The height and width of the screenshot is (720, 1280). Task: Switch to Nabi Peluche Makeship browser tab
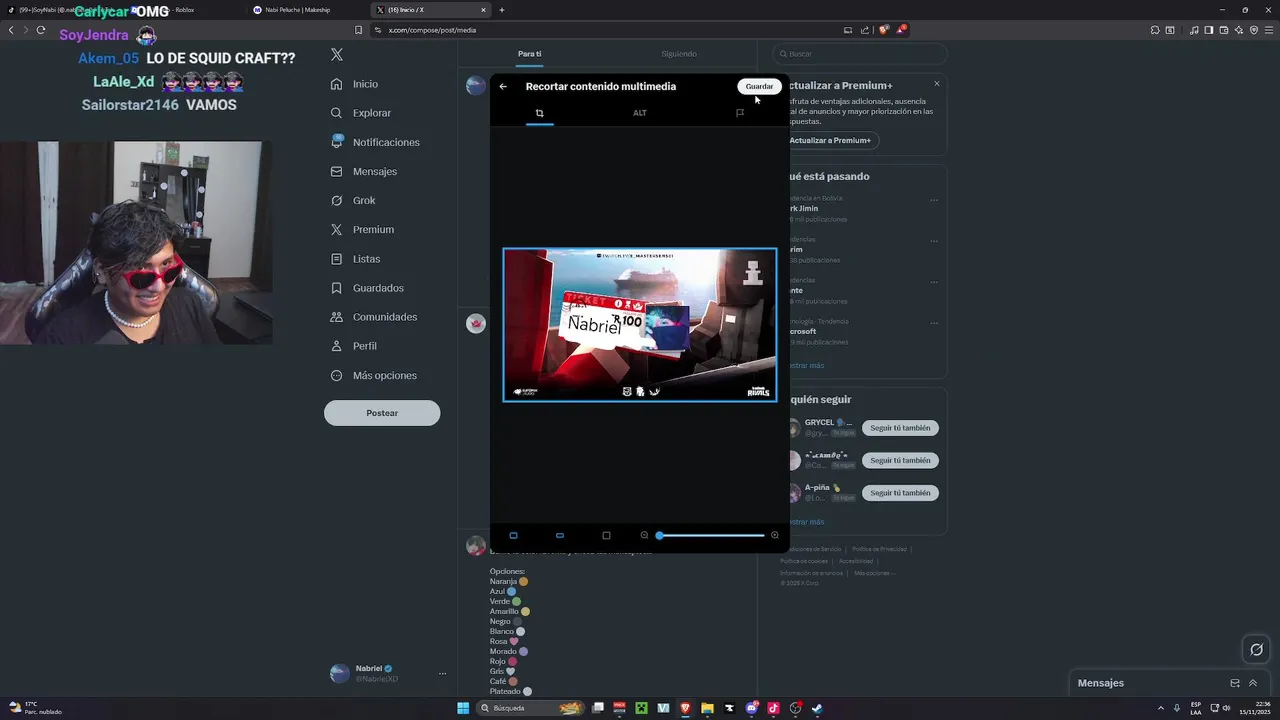(301, 10)
